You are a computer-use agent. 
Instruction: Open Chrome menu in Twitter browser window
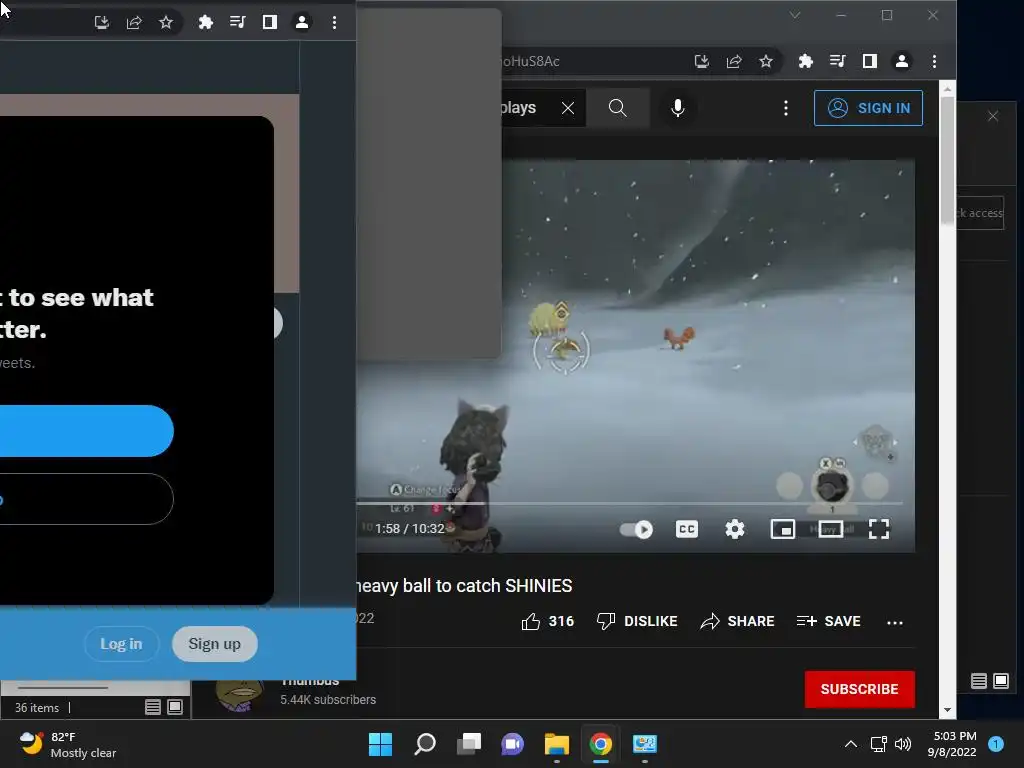[x=334, y=22]
